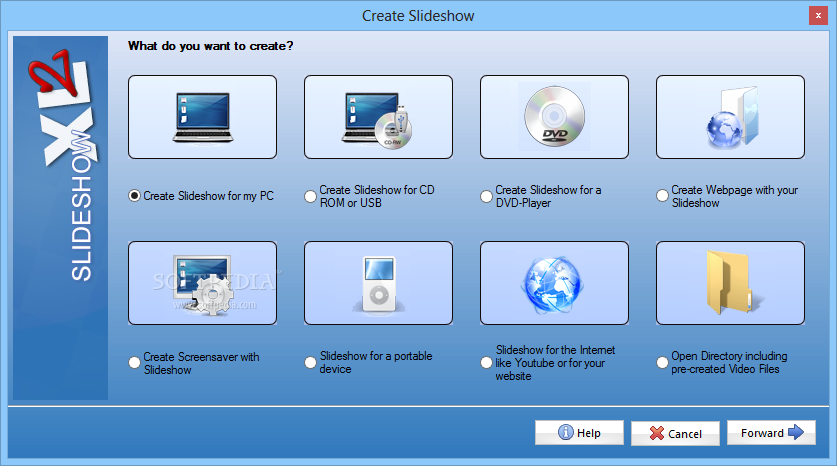Screen dimensions: 837x466
Task: Click the monitor with gear screensaver icon
Action: [x=202, y=283]
